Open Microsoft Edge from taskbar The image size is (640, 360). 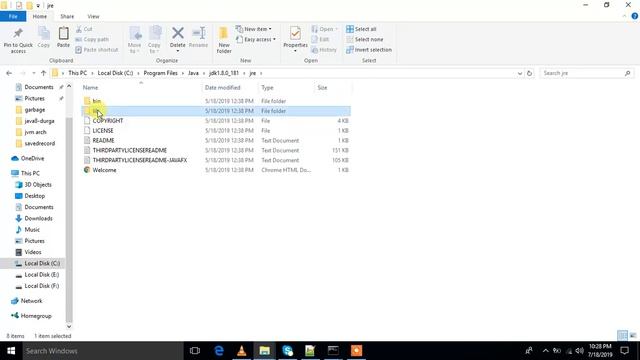click(219, 351)
